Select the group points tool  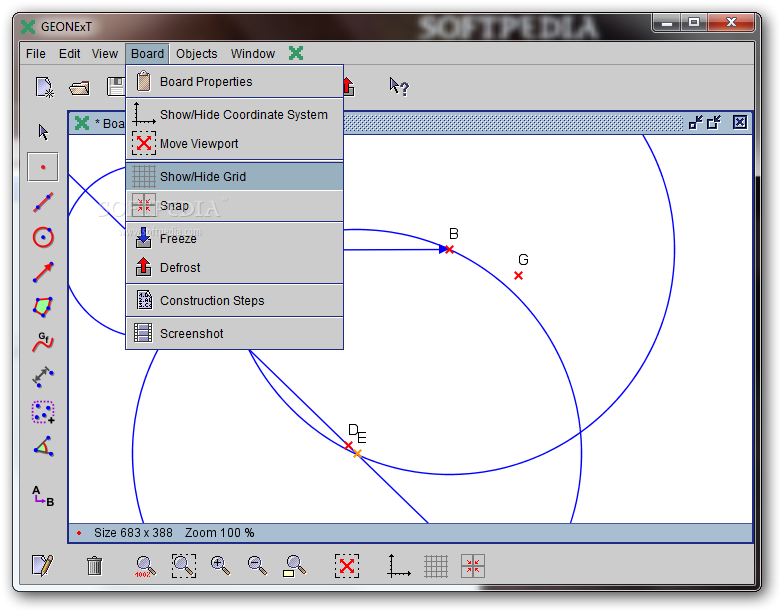point(43,412)
